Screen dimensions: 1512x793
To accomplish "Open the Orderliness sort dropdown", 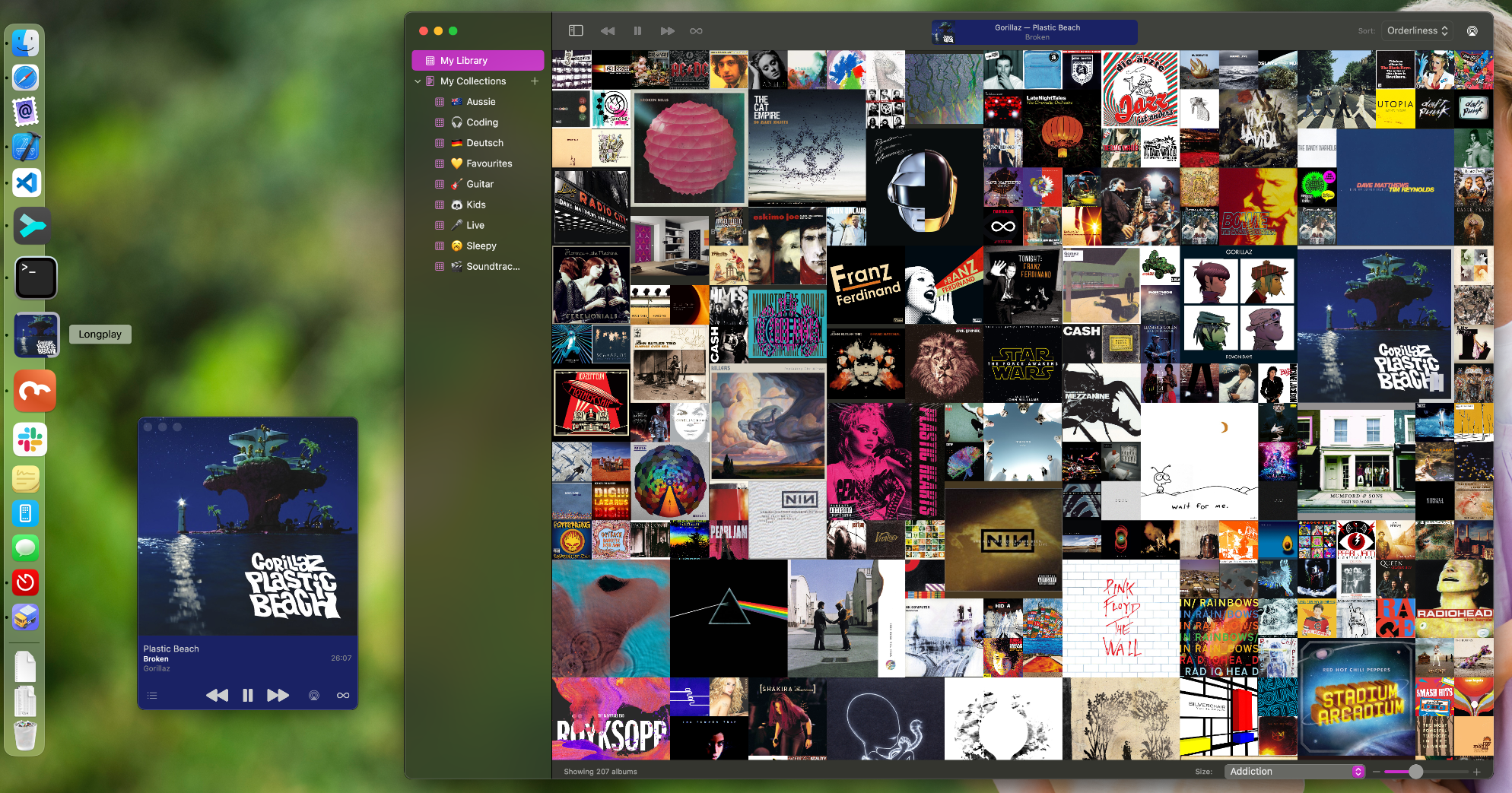I will pos(1417,31).
